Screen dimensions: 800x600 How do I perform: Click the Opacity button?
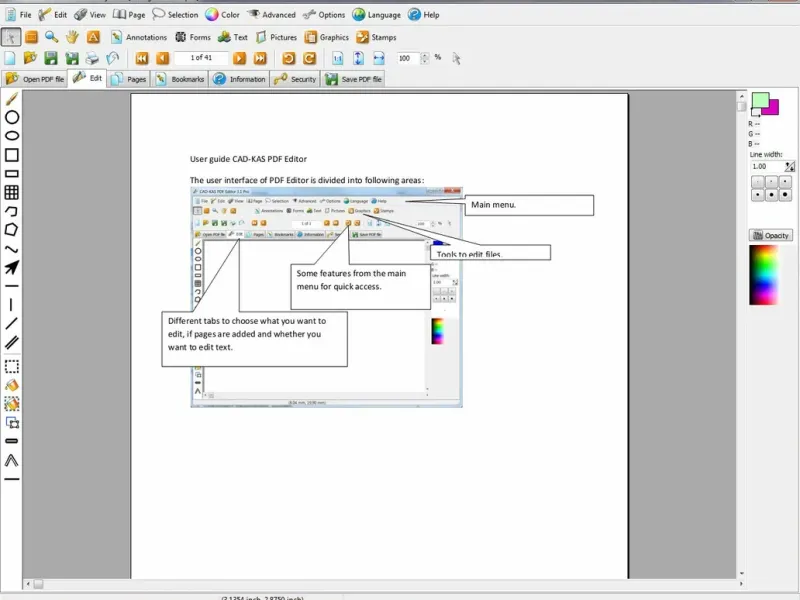[x=770, y=235]
